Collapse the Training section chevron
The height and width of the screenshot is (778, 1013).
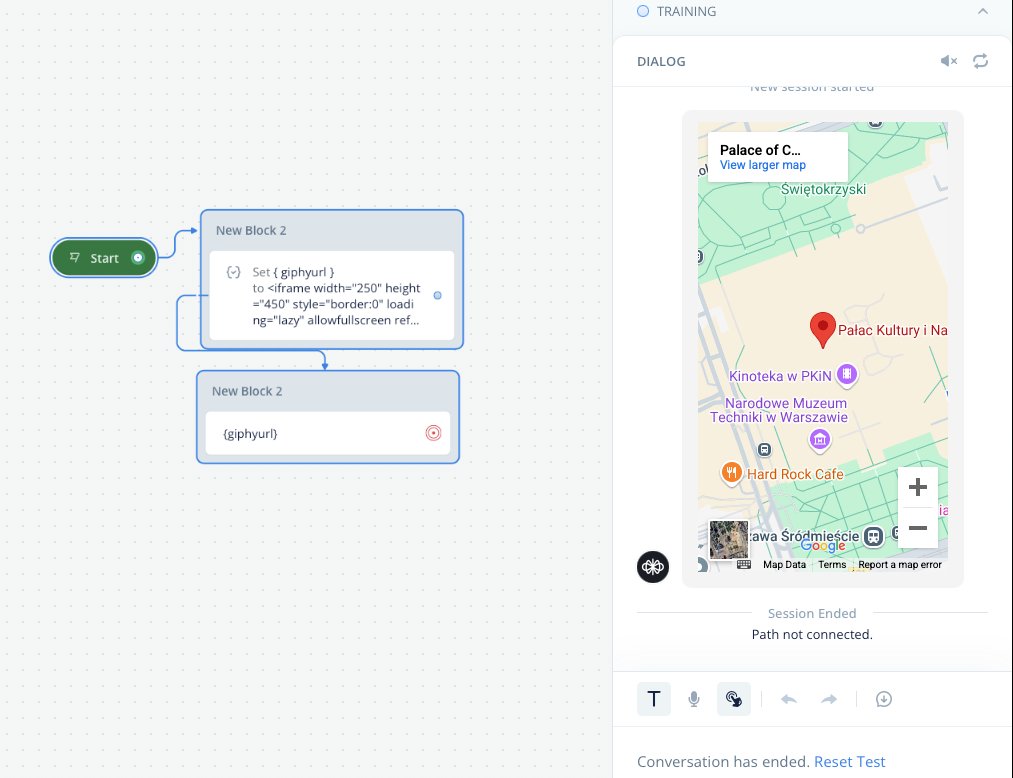983,11
